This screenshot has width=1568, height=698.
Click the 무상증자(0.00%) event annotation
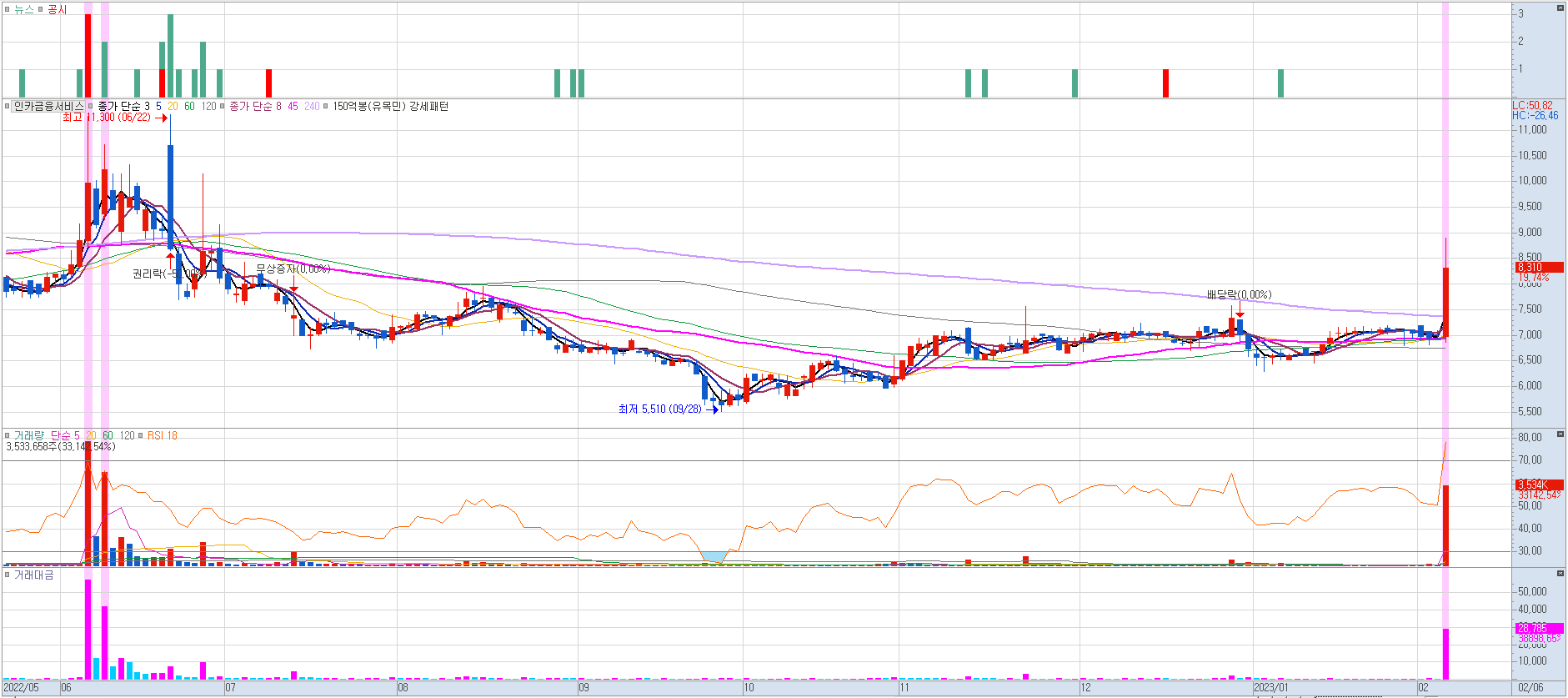pyautogui.click(x=293, y=269)
